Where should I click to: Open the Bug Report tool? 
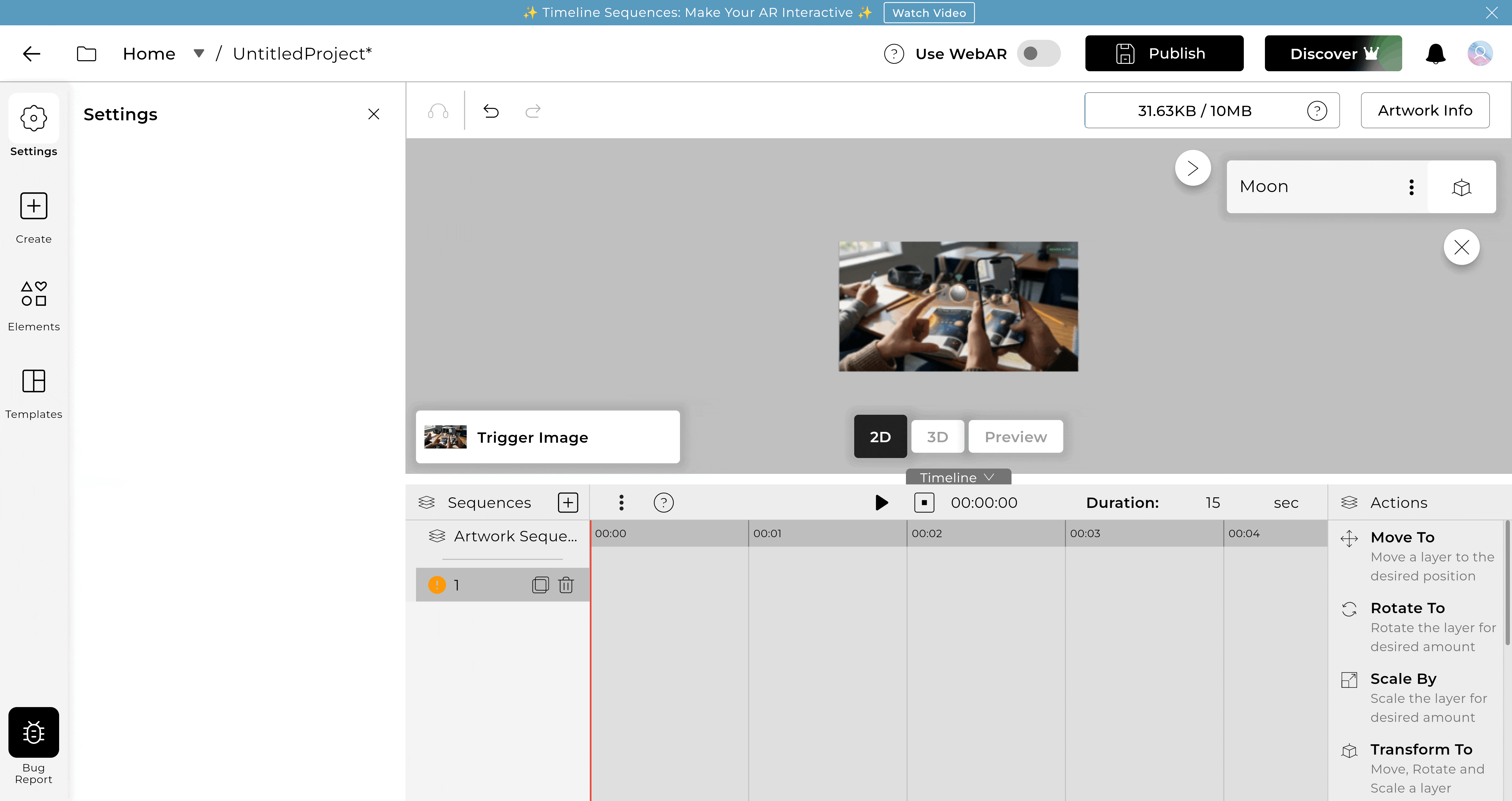pyautogui.click(x=34, y=746)
